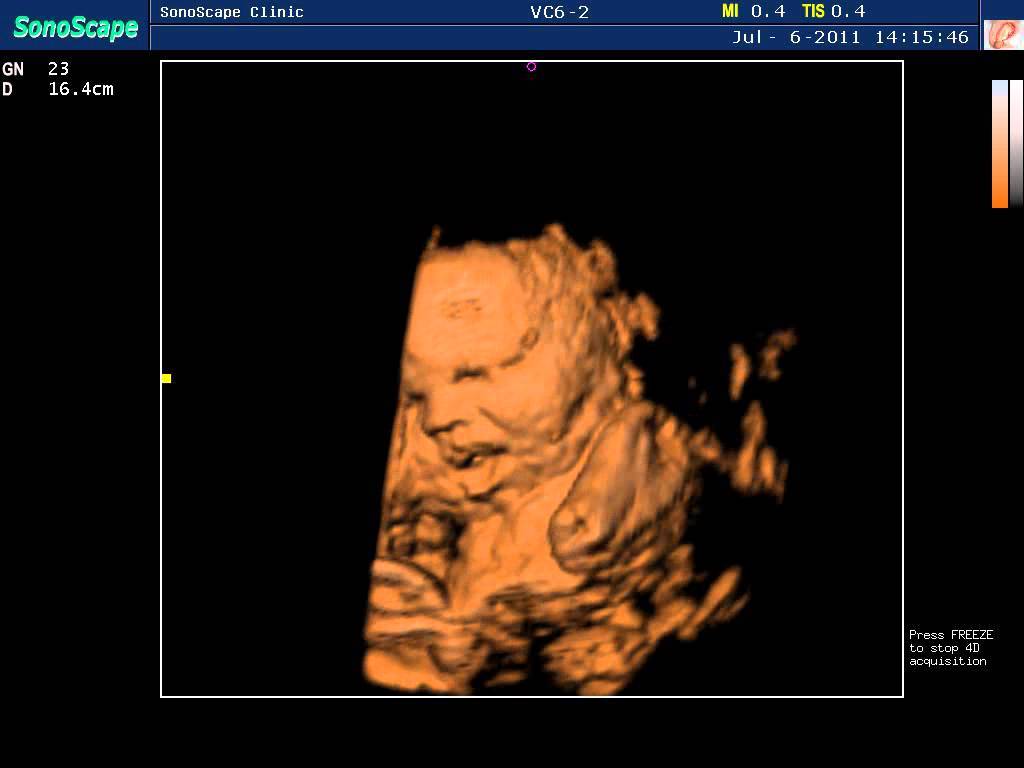The image size is (1024, 768).
Task: Click the yellow square marker on left edge
Action: click(x=166, y=378)
